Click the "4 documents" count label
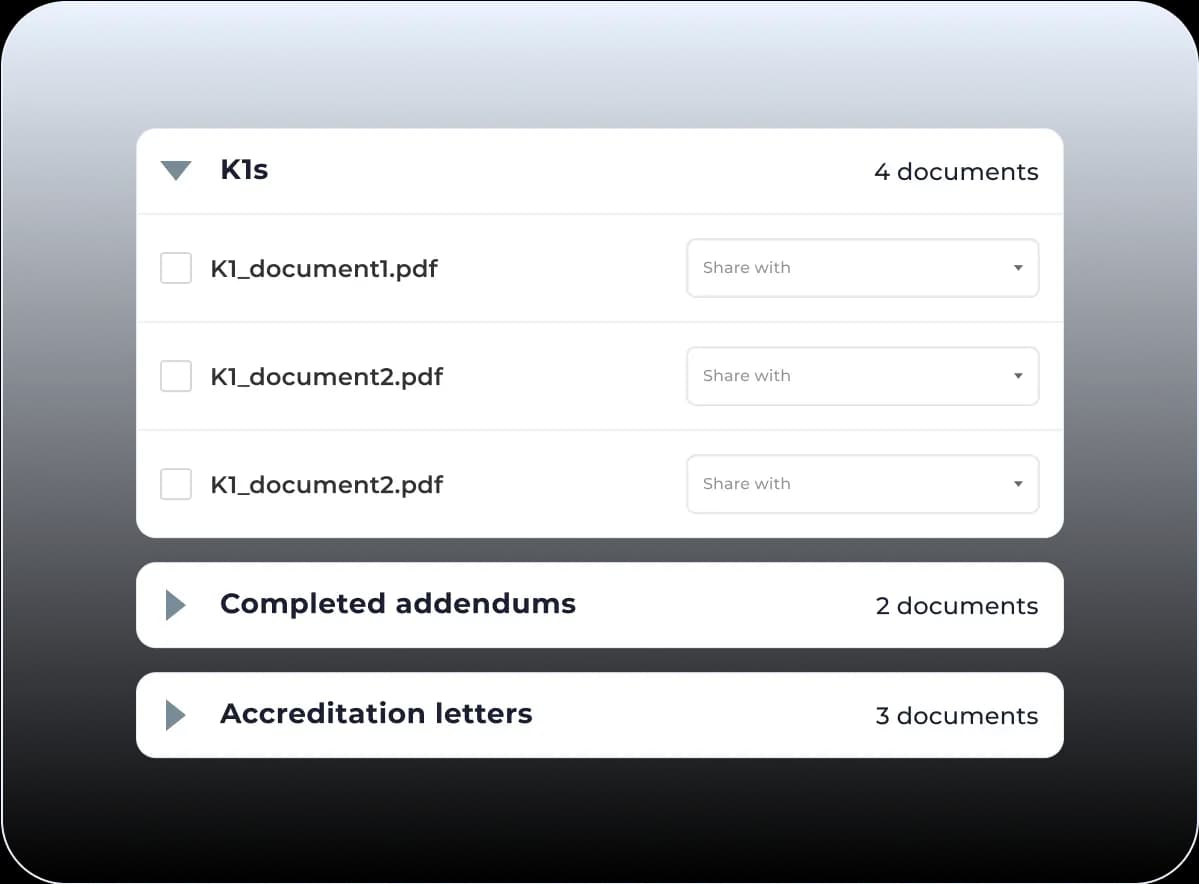The width and height of the screenshot is (1199, 884). click(956, 172)
